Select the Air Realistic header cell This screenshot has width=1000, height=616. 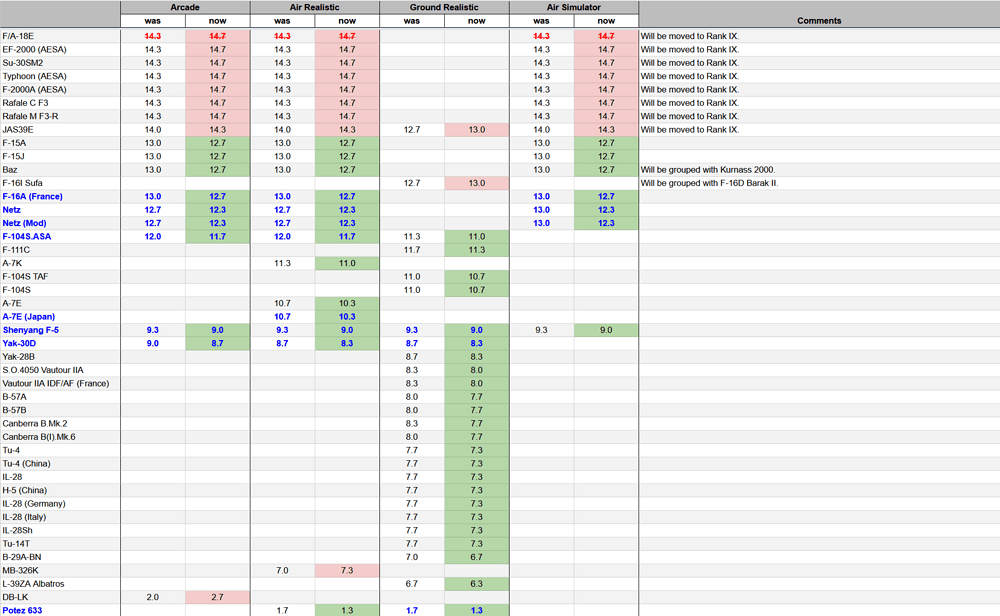314,7
